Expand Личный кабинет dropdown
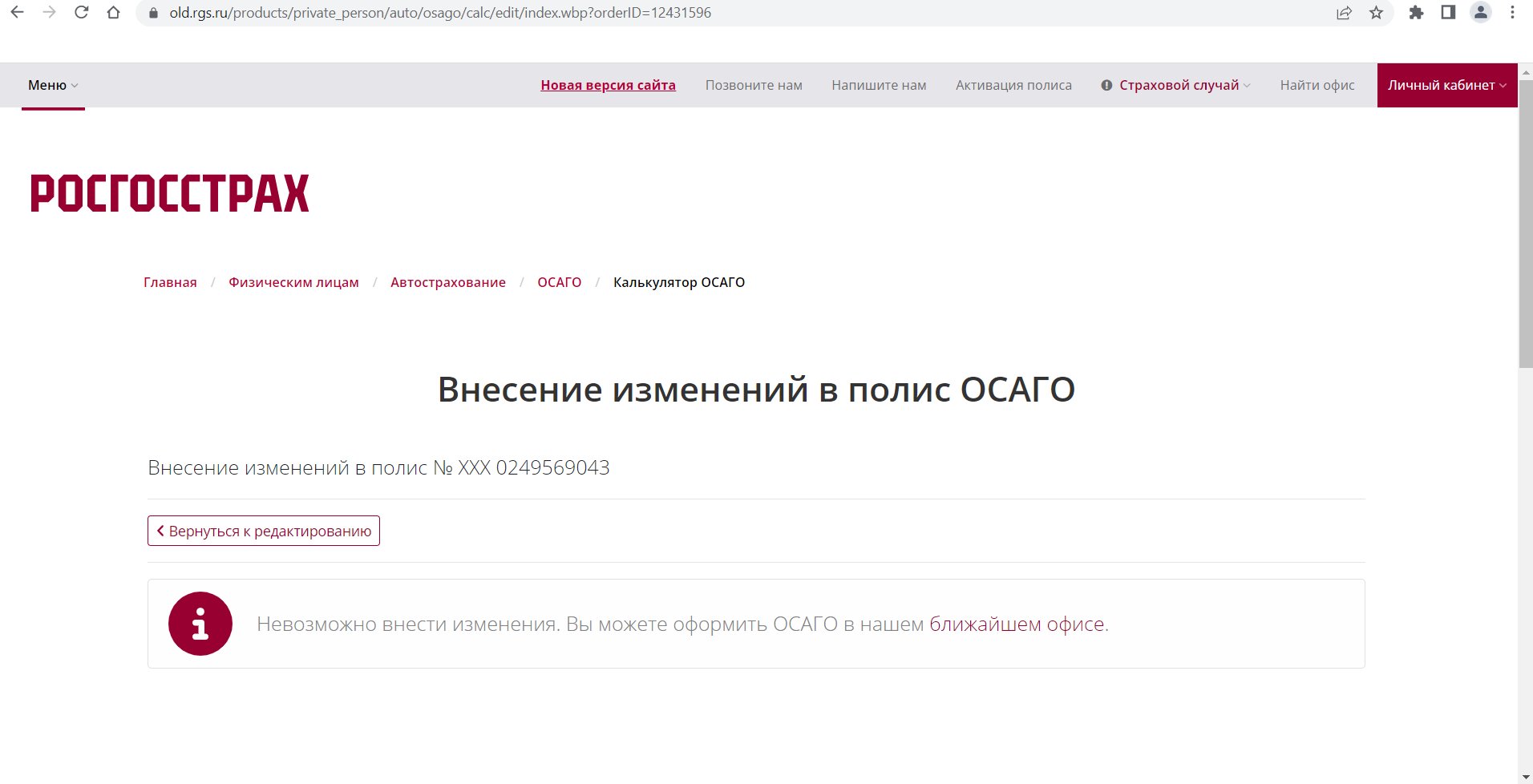Screen dimensions: 1533x784 coord(1447,85)
